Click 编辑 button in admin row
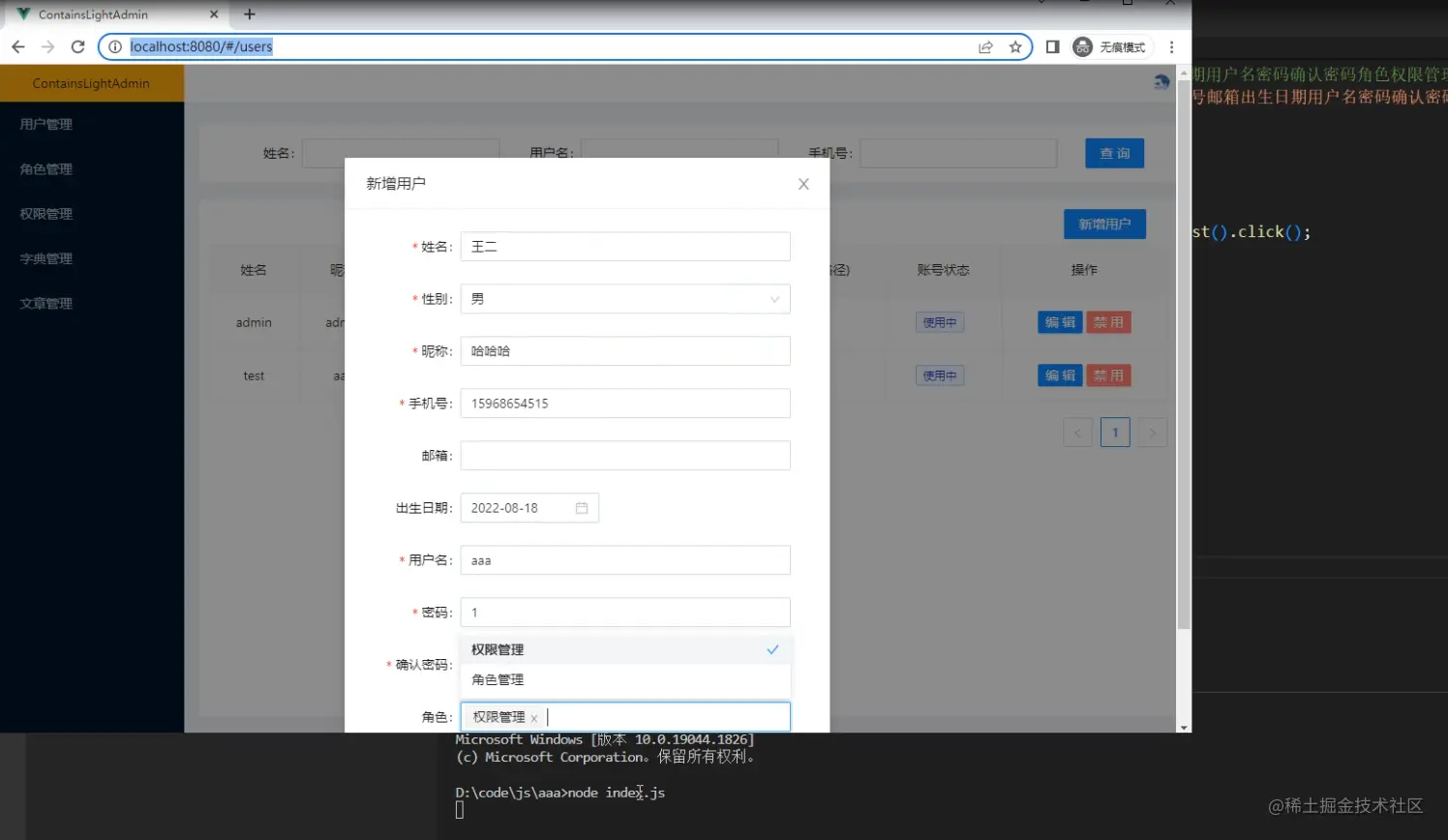 [1060, 322]
